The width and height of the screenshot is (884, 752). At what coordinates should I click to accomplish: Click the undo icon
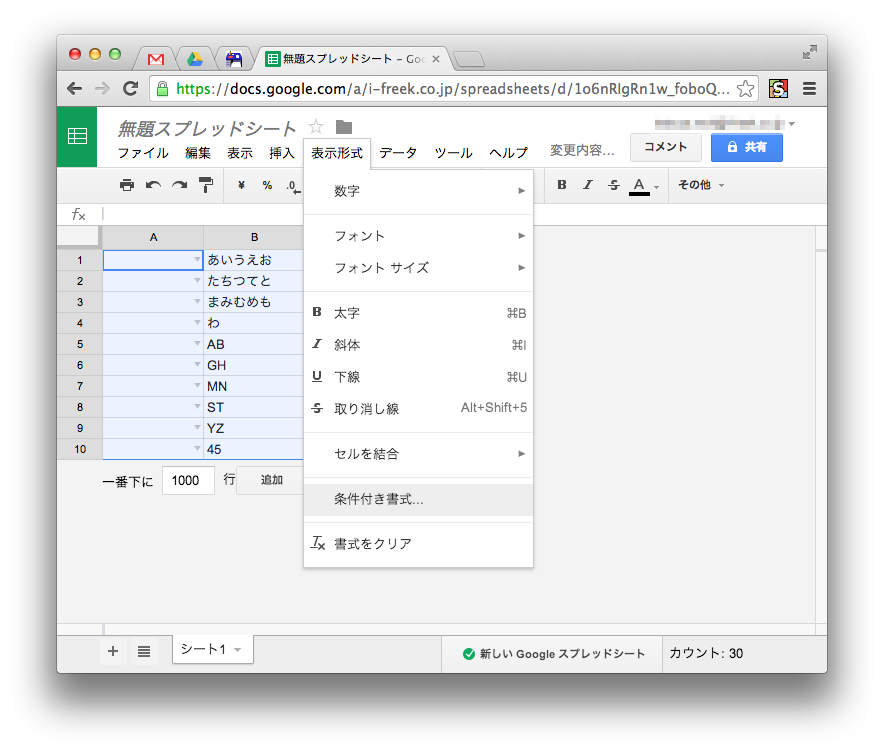click(155, 185)
